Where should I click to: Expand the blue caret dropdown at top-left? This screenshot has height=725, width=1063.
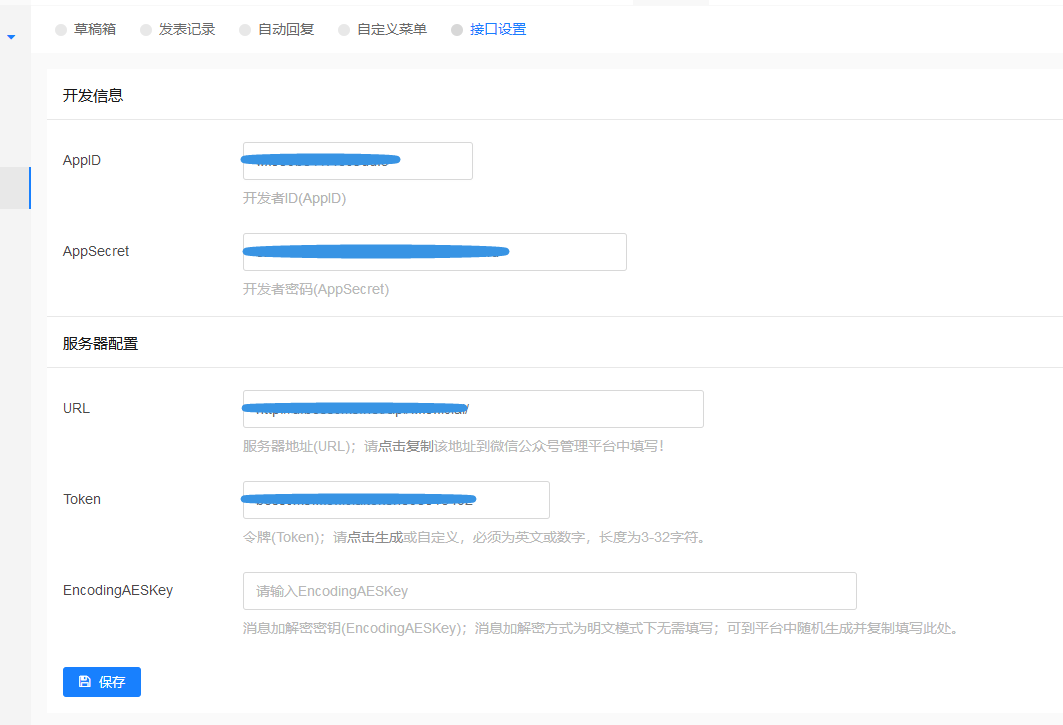(x=11, y=37)
